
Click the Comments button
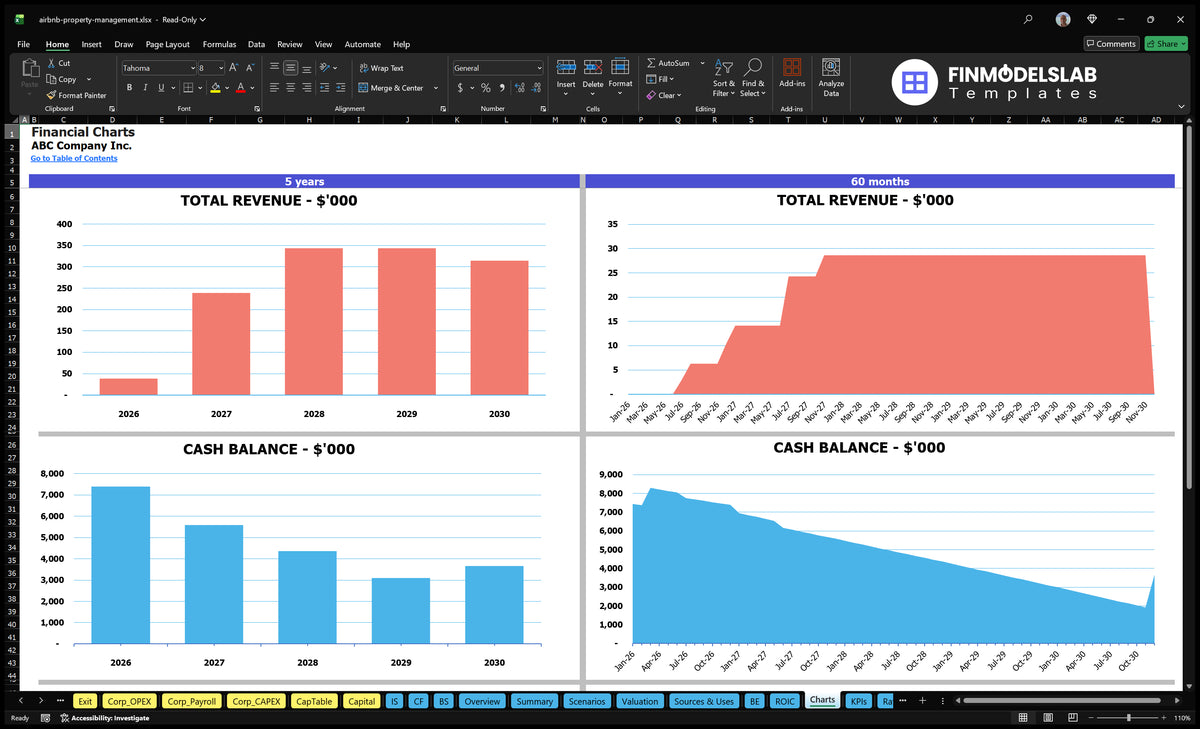click(x=1110, y=44)
